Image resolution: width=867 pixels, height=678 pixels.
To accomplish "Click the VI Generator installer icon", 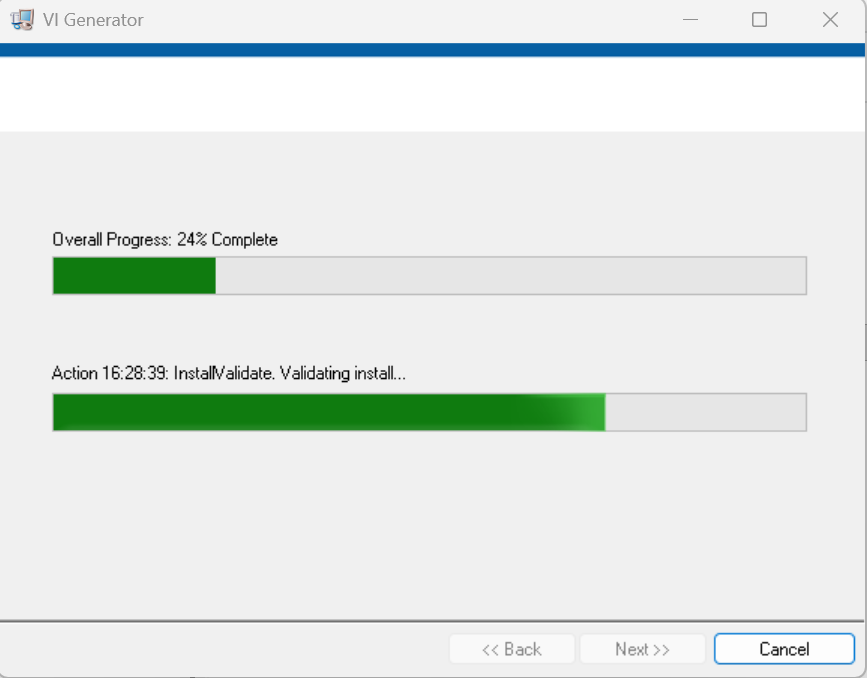I will click(22, 20).
